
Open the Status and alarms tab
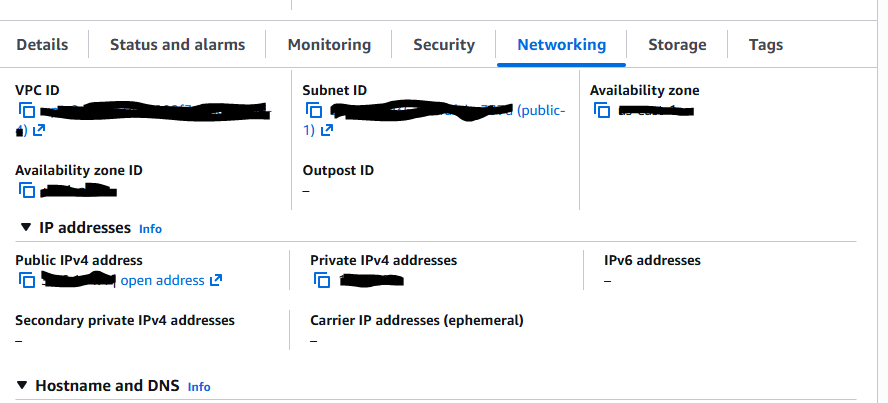click(177, 44)
